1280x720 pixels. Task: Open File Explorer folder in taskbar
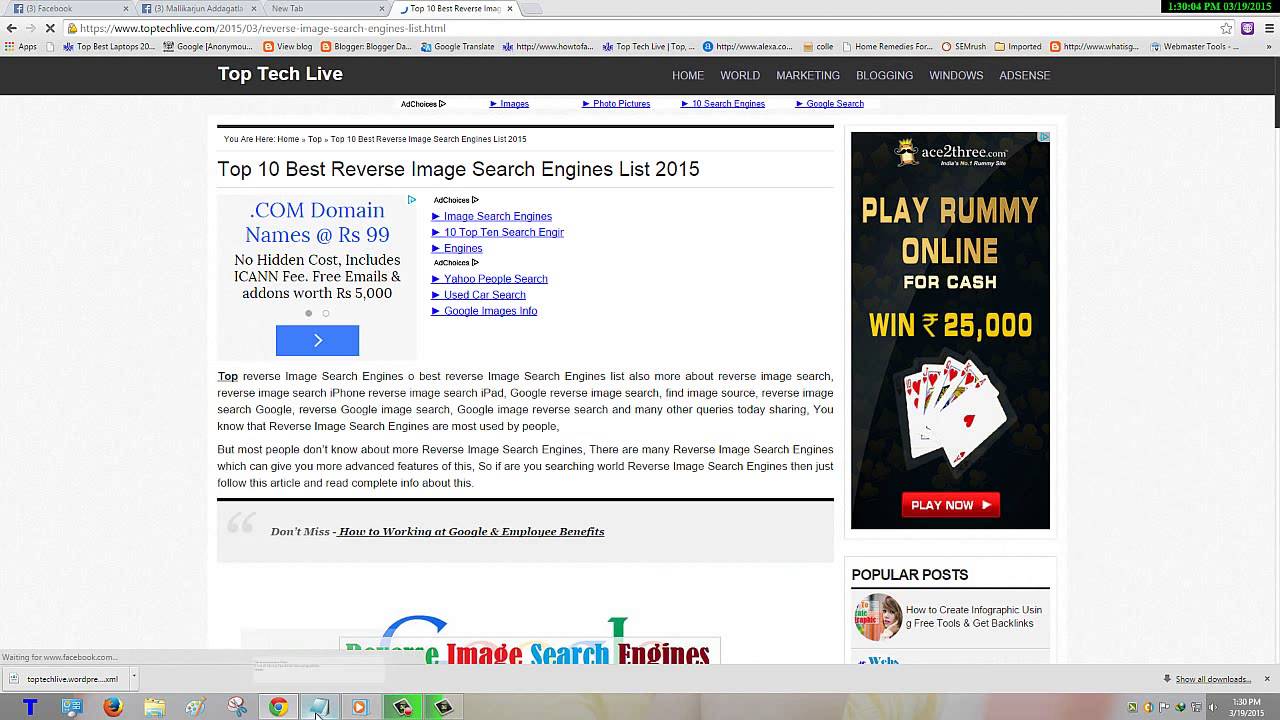154,707
